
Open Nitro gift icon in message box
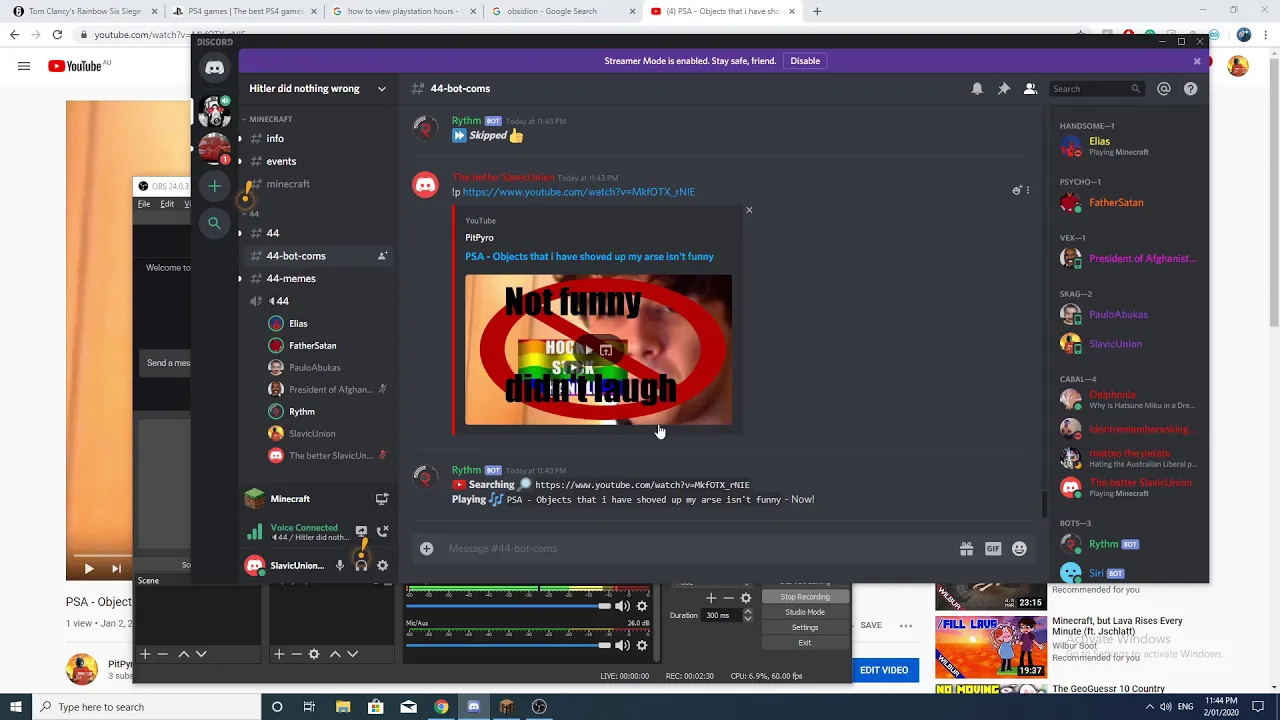pyautogui.click(x=966, y=548)
